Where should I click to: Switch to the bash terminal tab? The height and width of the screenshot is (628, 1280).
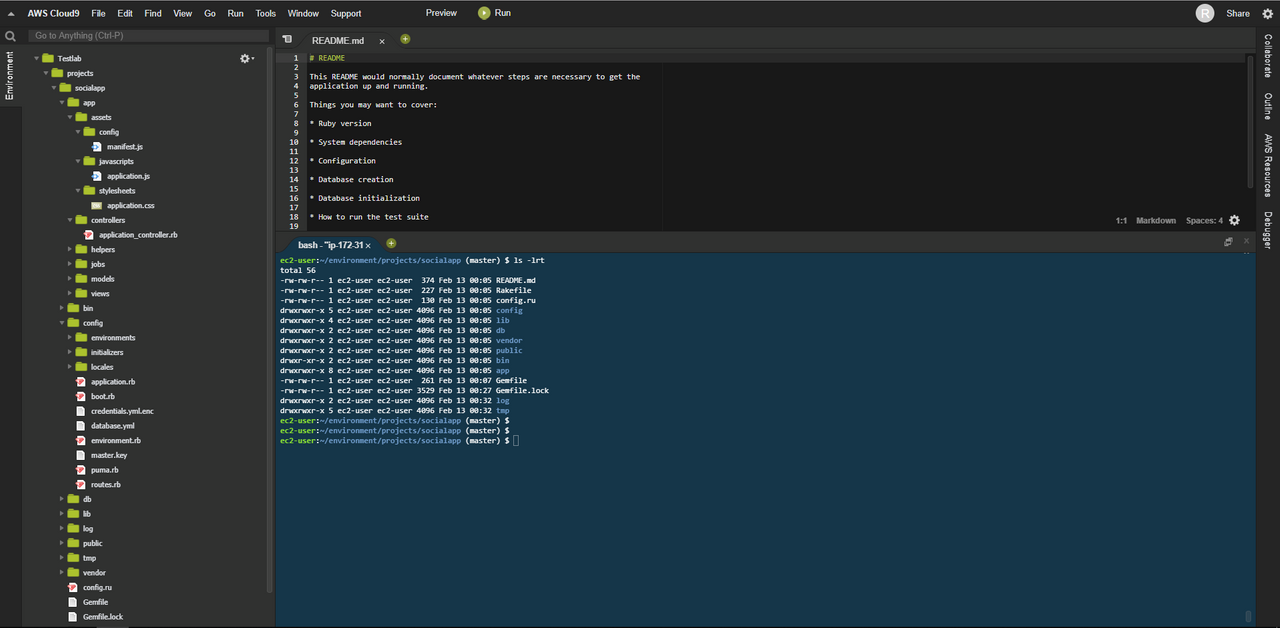coord(332,244)
